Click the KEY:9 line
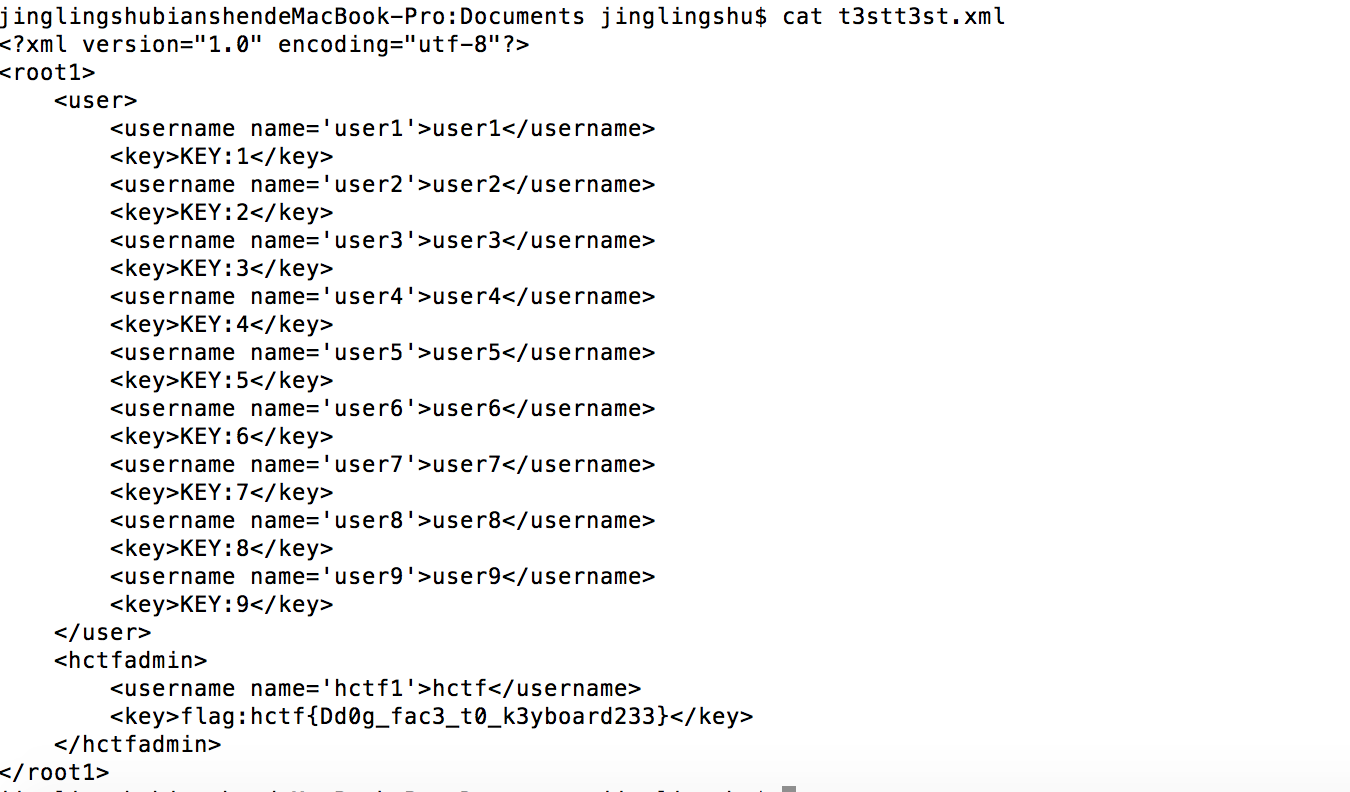This screenshot has width=1350, height=792. 222,605
